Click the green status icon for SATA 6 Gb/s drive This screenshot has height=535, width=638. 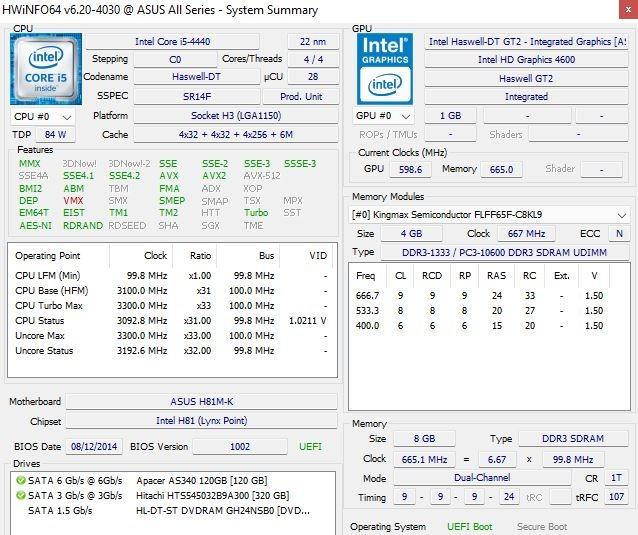coord(20,480)
